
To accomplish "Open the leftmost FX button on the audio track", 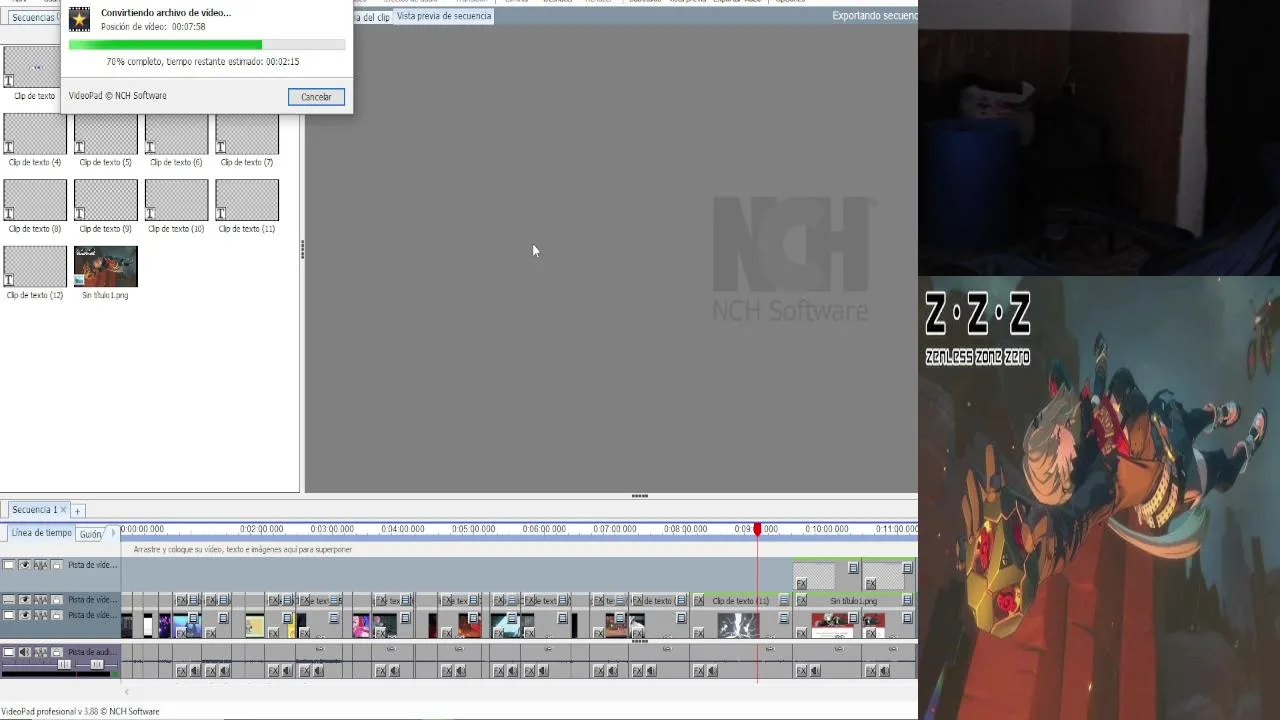I will 181,670.
